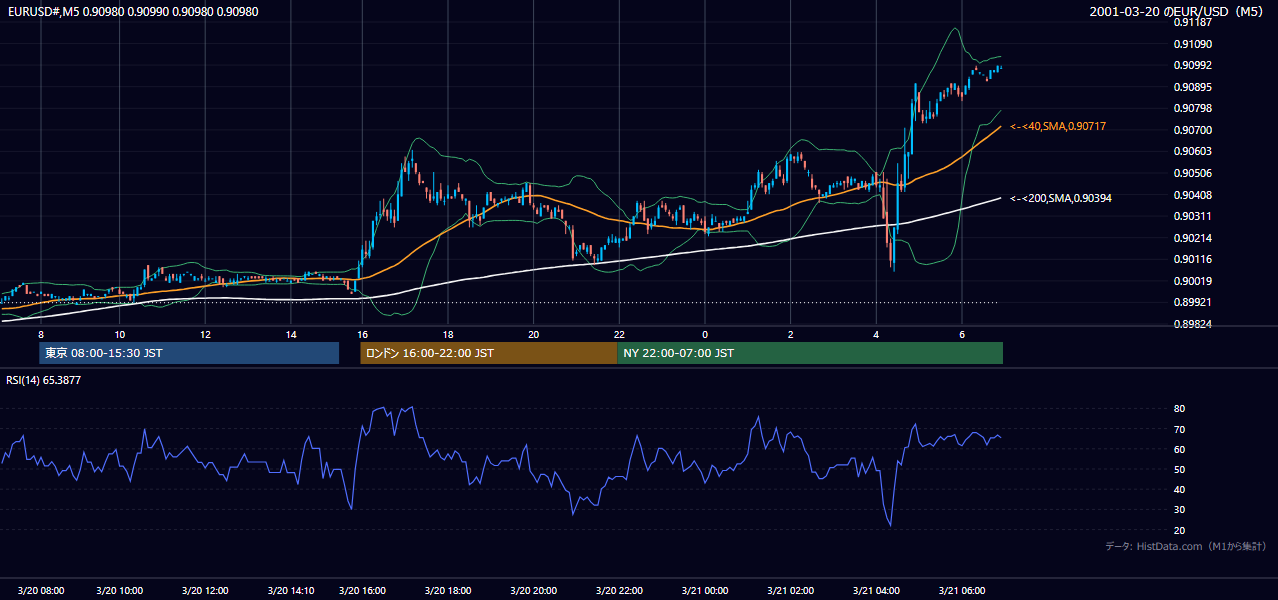This screenshot has height=600, width=1278.
Task: Click the 東京 08:00-15:30 JST session bar
Action: click(x=189, y=353)
